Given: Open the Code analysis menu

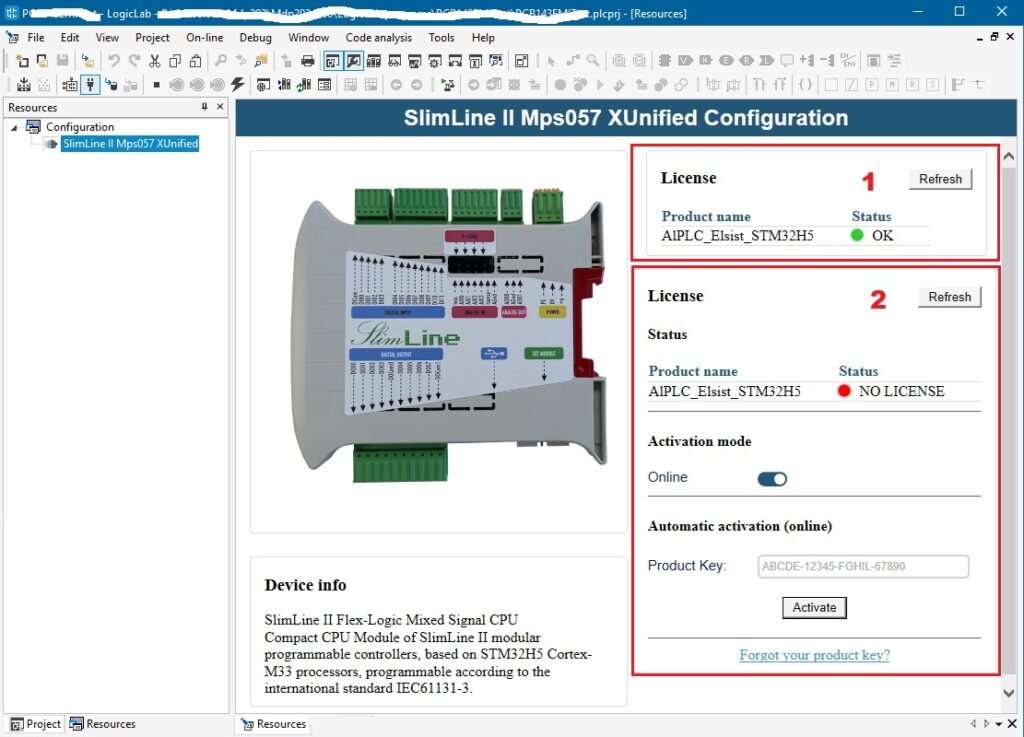Looking at the screenshot, I should 379,37.
